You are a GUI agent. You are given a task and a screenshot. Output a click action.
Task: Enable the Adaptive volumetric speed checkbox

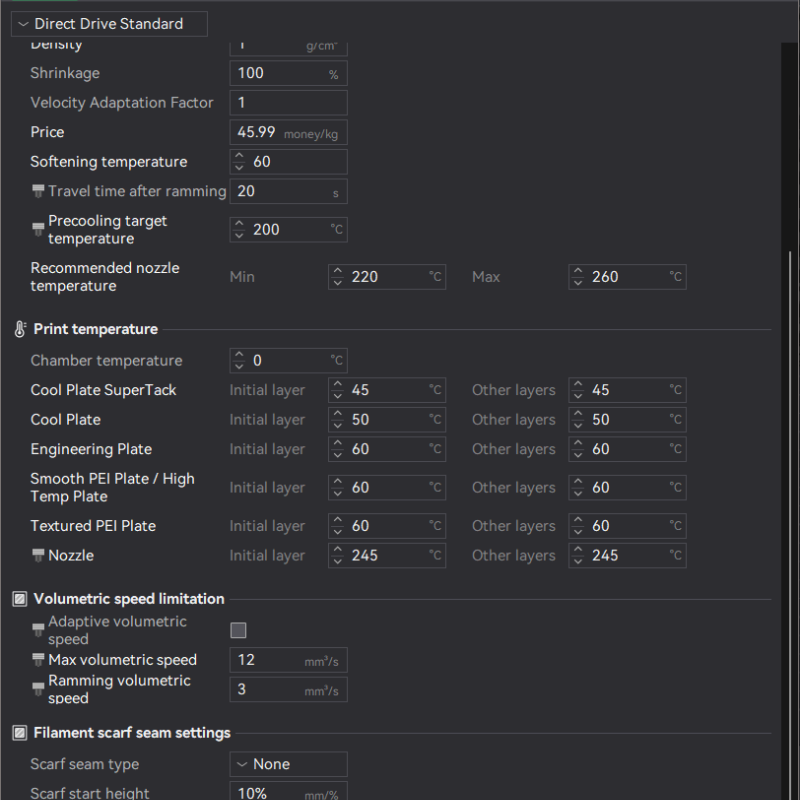pyautogui.click(x=238, y=630)
